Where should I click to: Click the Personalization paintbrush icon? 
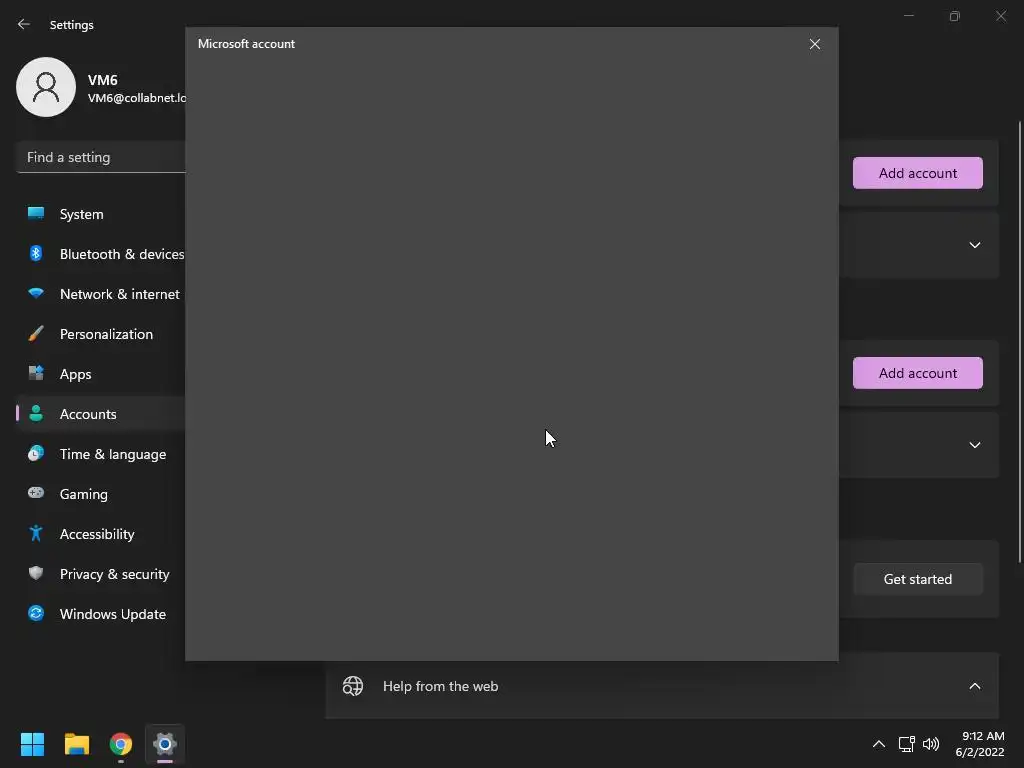(36, 333)
